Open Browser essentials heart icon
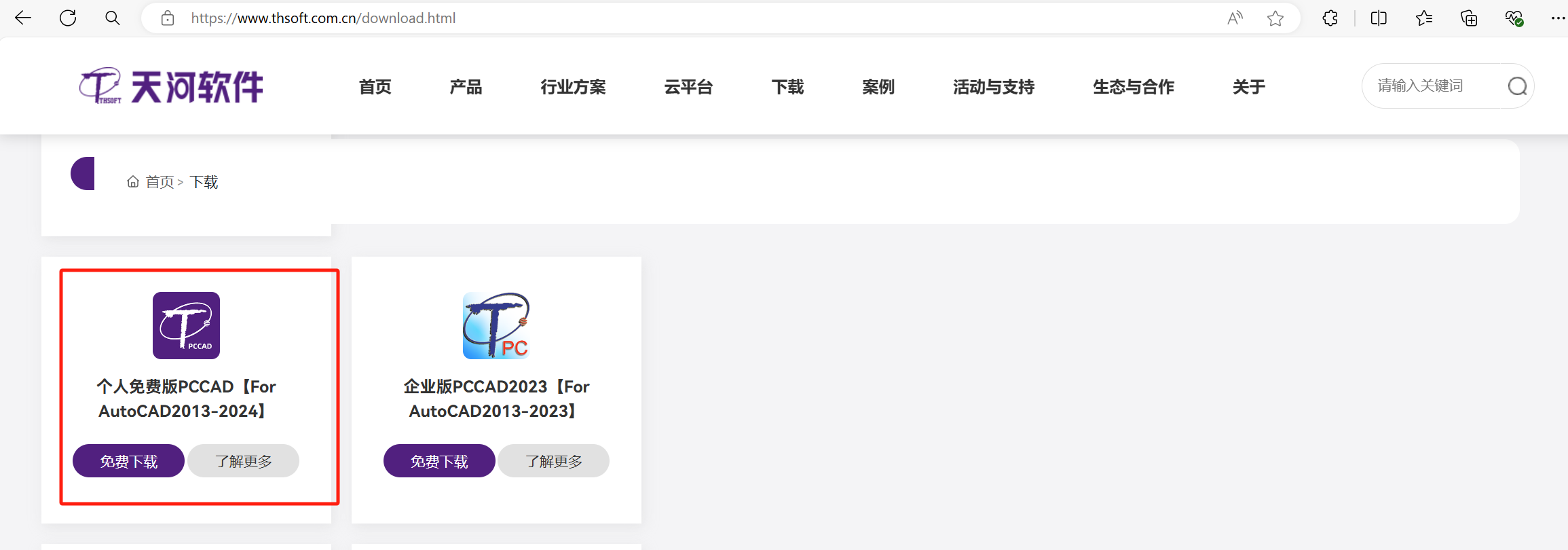 (1514, 18)
